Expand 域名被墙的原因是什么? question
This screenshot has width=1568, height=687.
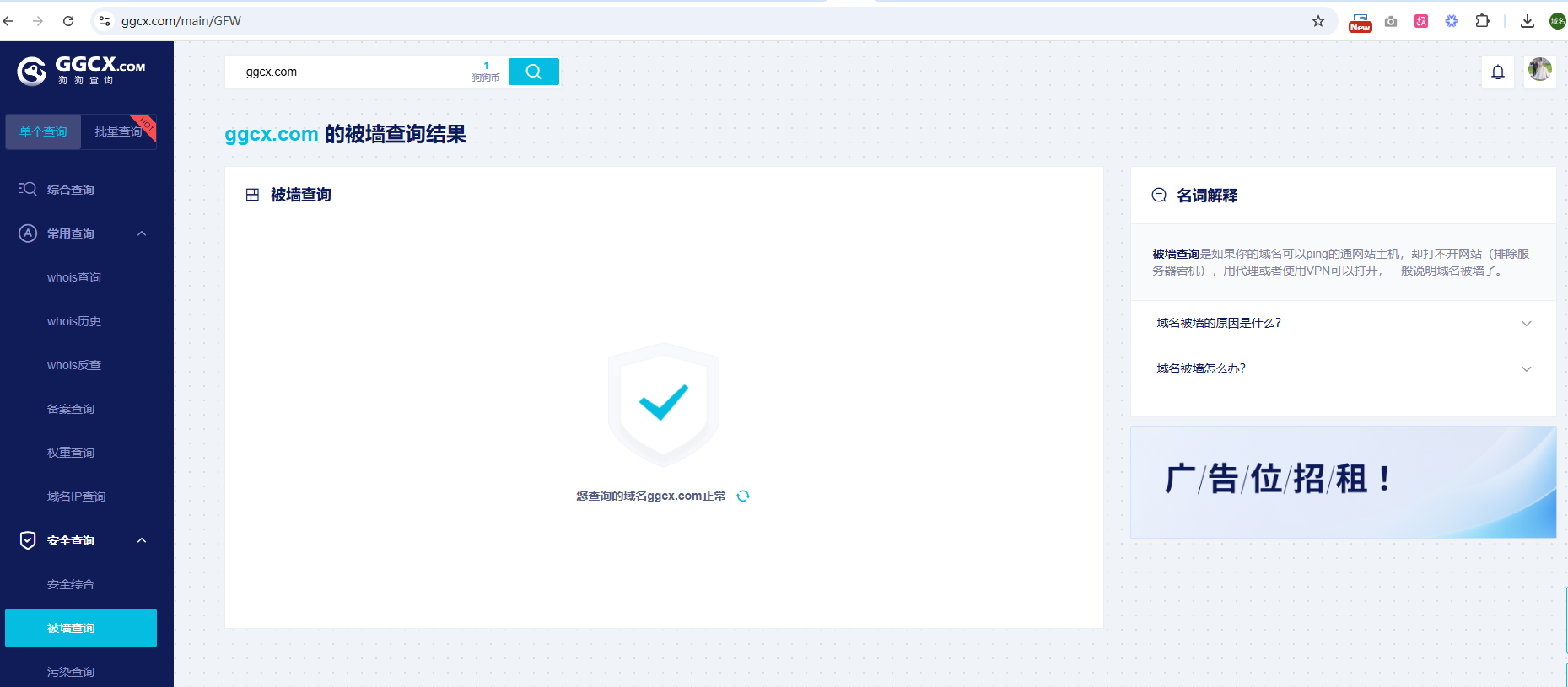(1343, 323)
